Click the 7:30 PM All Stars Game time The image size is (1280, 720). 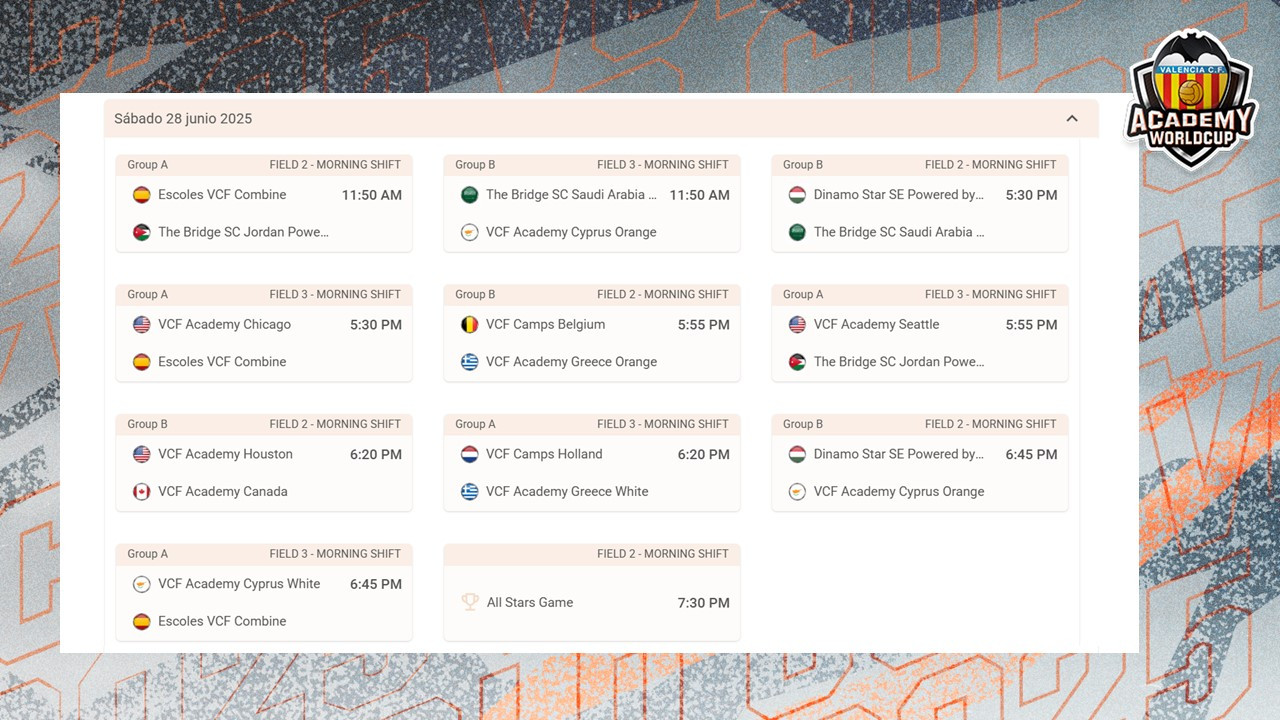704,603
